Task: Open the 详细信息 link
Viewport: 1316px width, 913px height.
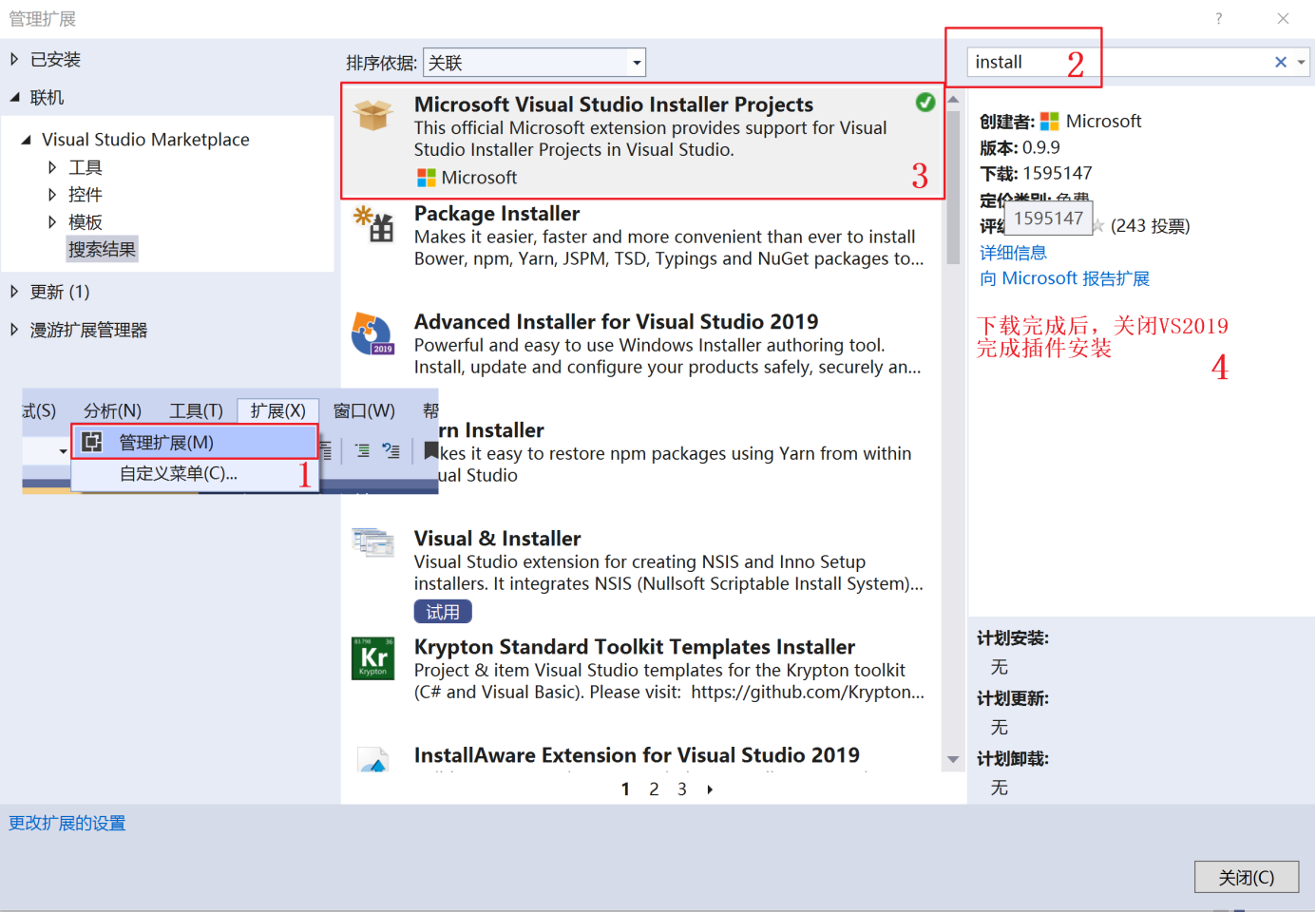Action: click(1013, 253)
